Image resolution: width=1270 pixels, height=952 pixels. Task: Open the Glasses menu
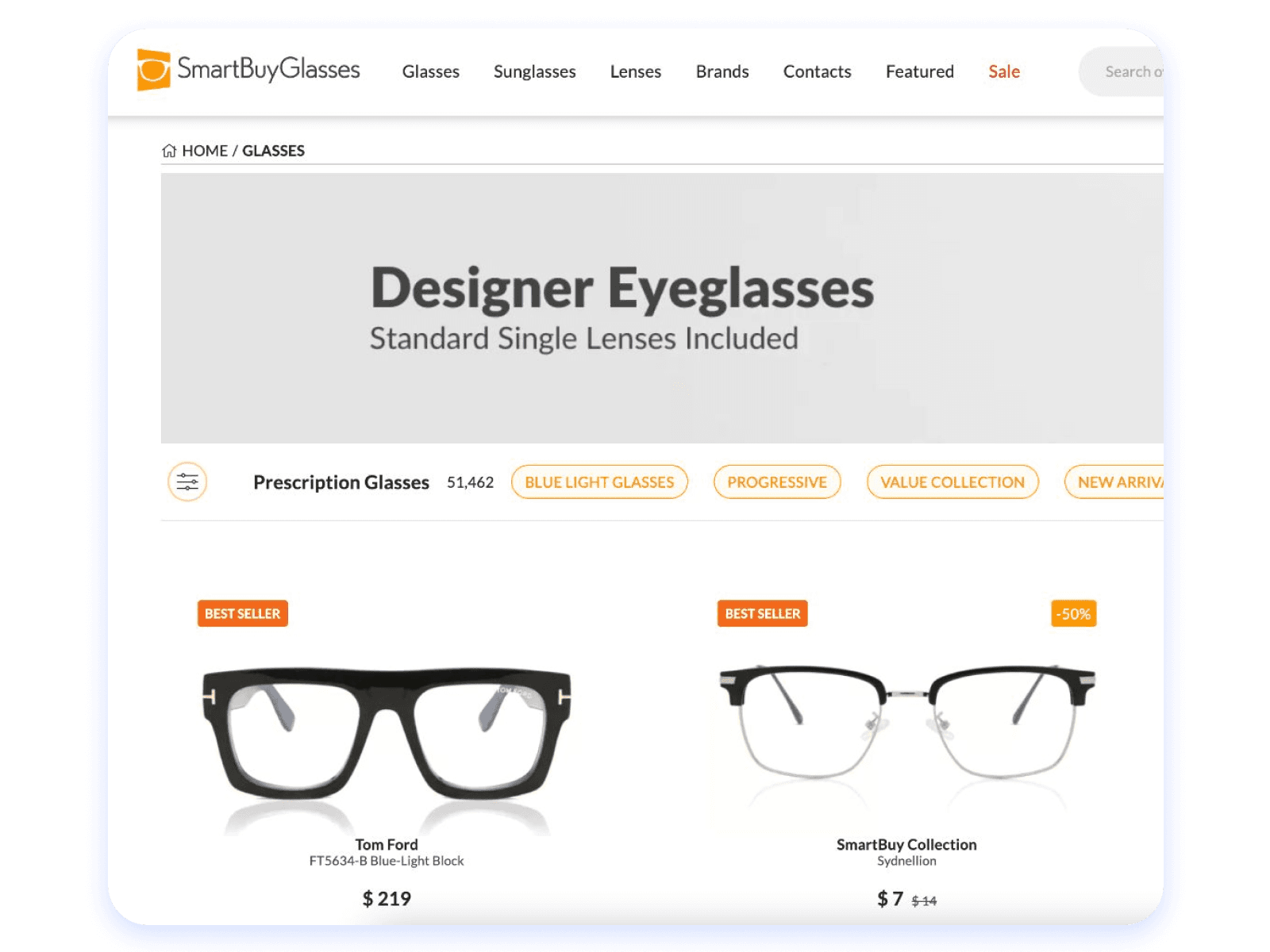[430, 71]
